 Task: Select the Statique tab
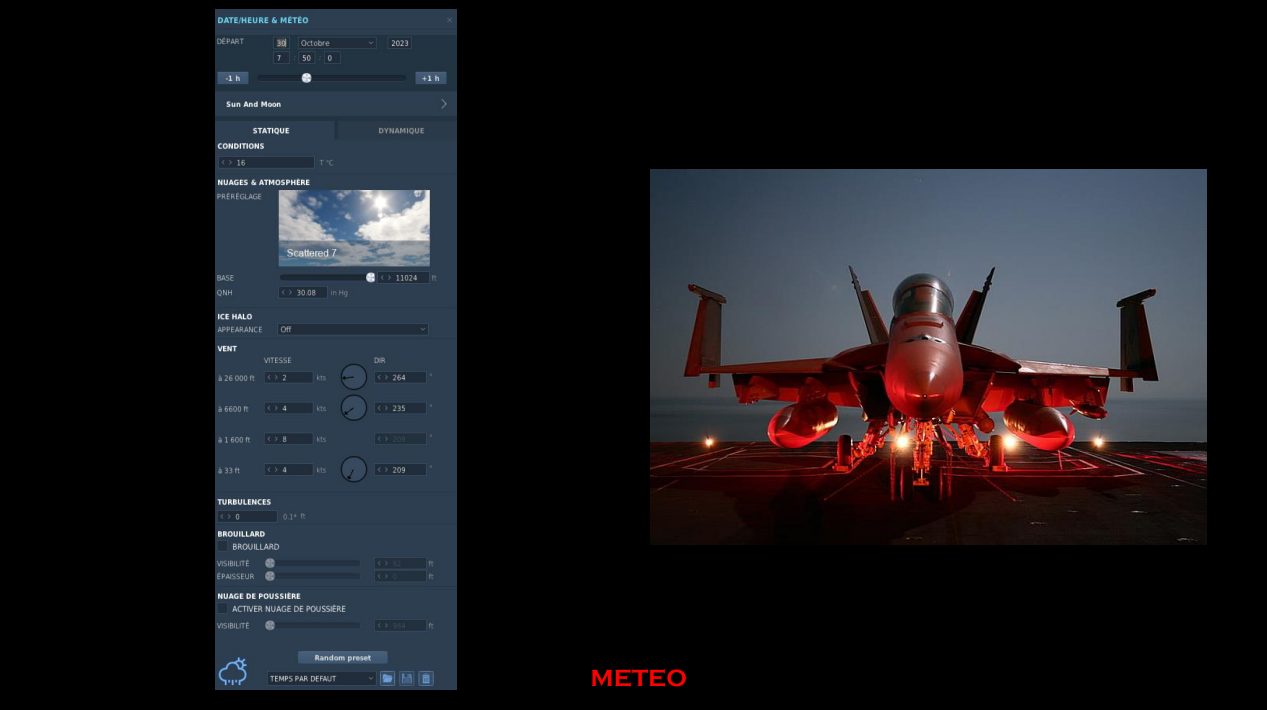[x=271, y=131]
